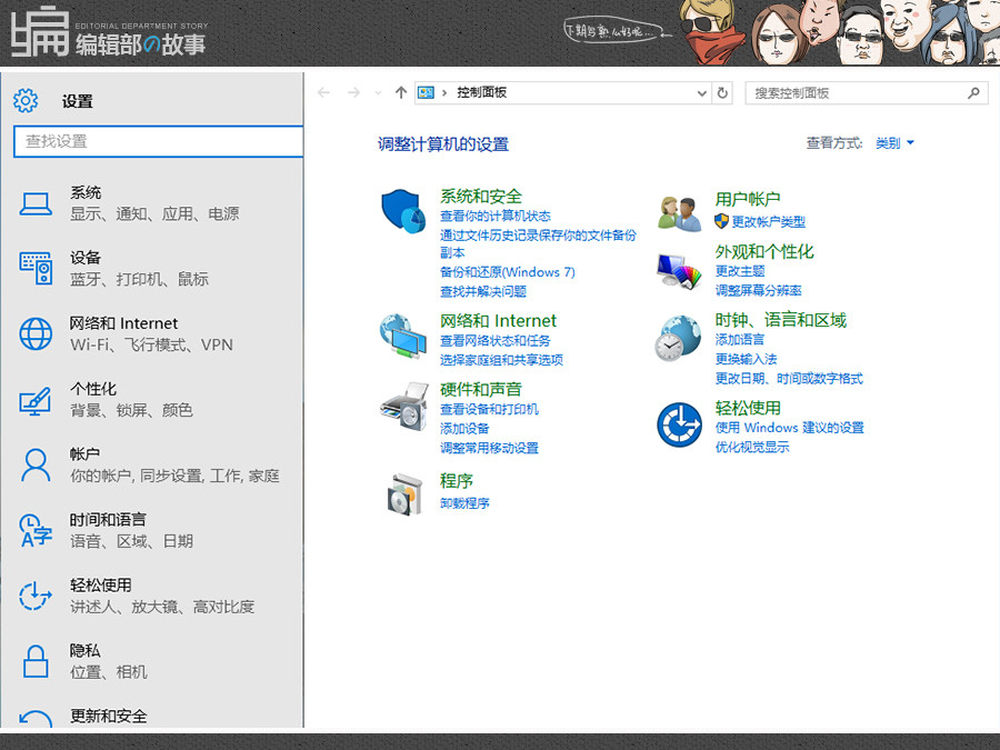Click 更改主题 link
This screenshot has height=750, width=1000.
(x=740, y=271)
